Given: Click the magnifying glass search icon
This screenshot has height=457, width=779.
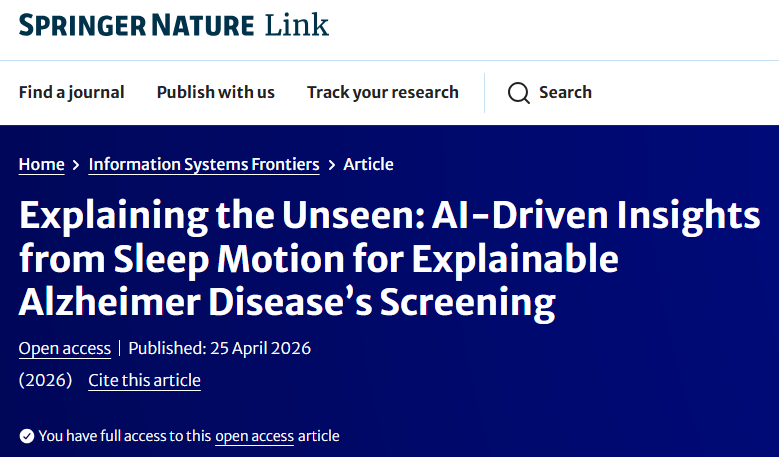Looking at the screenshot, I should 518,93.
